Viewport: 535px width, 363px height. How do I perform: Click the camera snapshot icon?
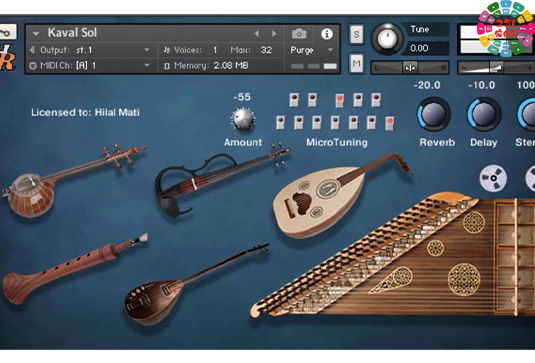click(x=299, y=34)
